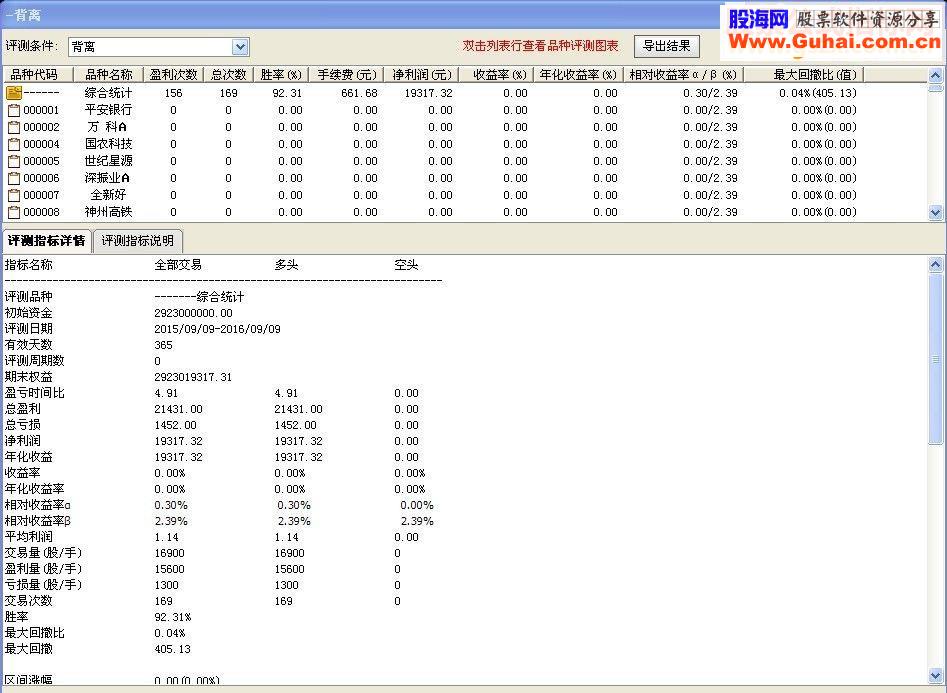Image resolution: width=947 pixels, height=693 pixels.
Task: Sort by 收益率(%) column header
Action: (x=497, y=74)
